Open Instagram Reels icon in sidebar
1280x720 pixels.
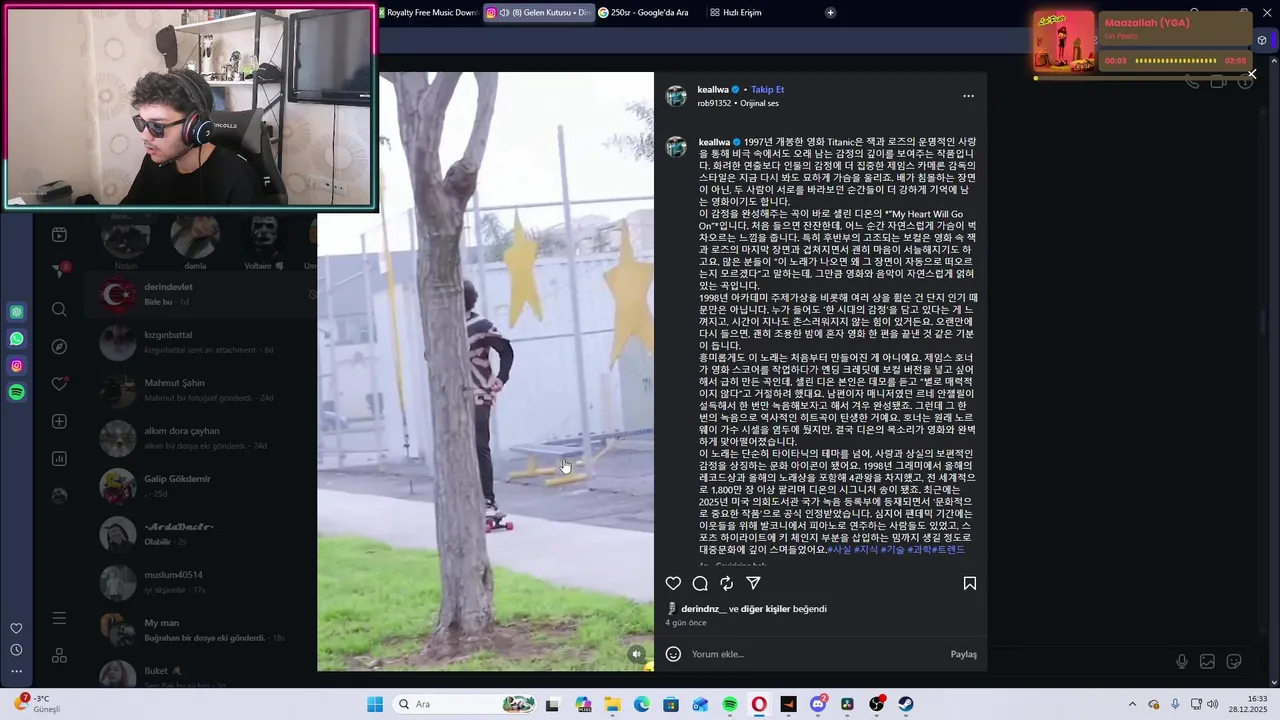[59, 235]
